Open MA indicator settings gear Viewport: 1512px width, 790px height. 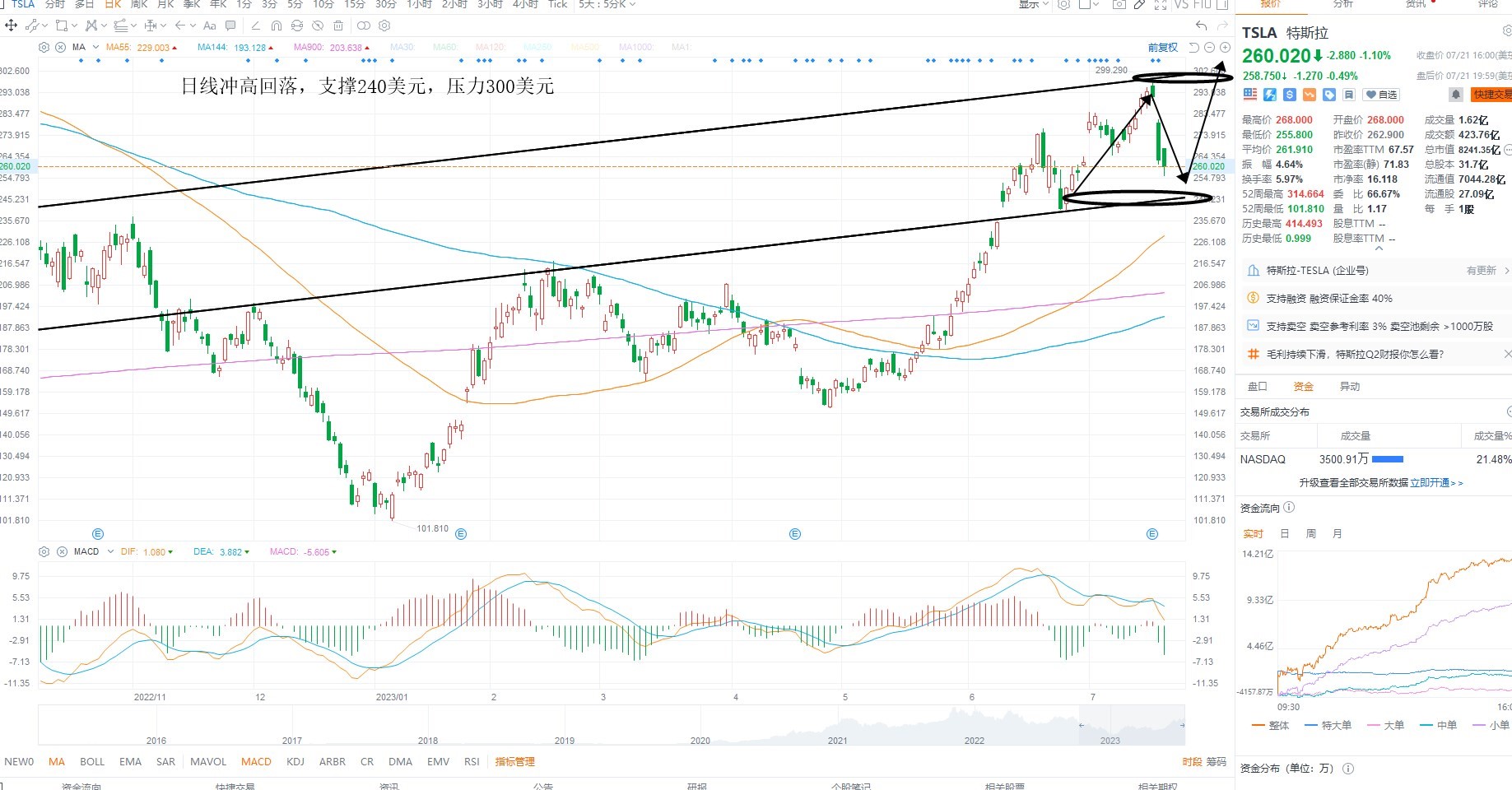(x=44, y=47)
